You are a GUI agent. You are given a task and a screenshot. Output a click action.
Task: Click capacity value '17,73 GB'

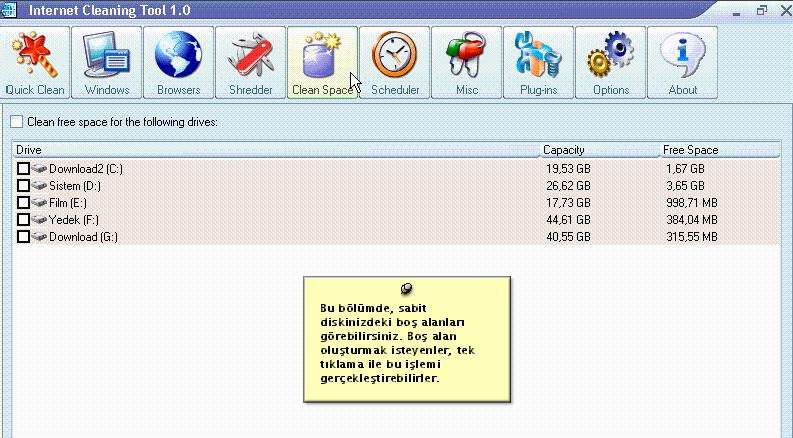pos(568,203)
